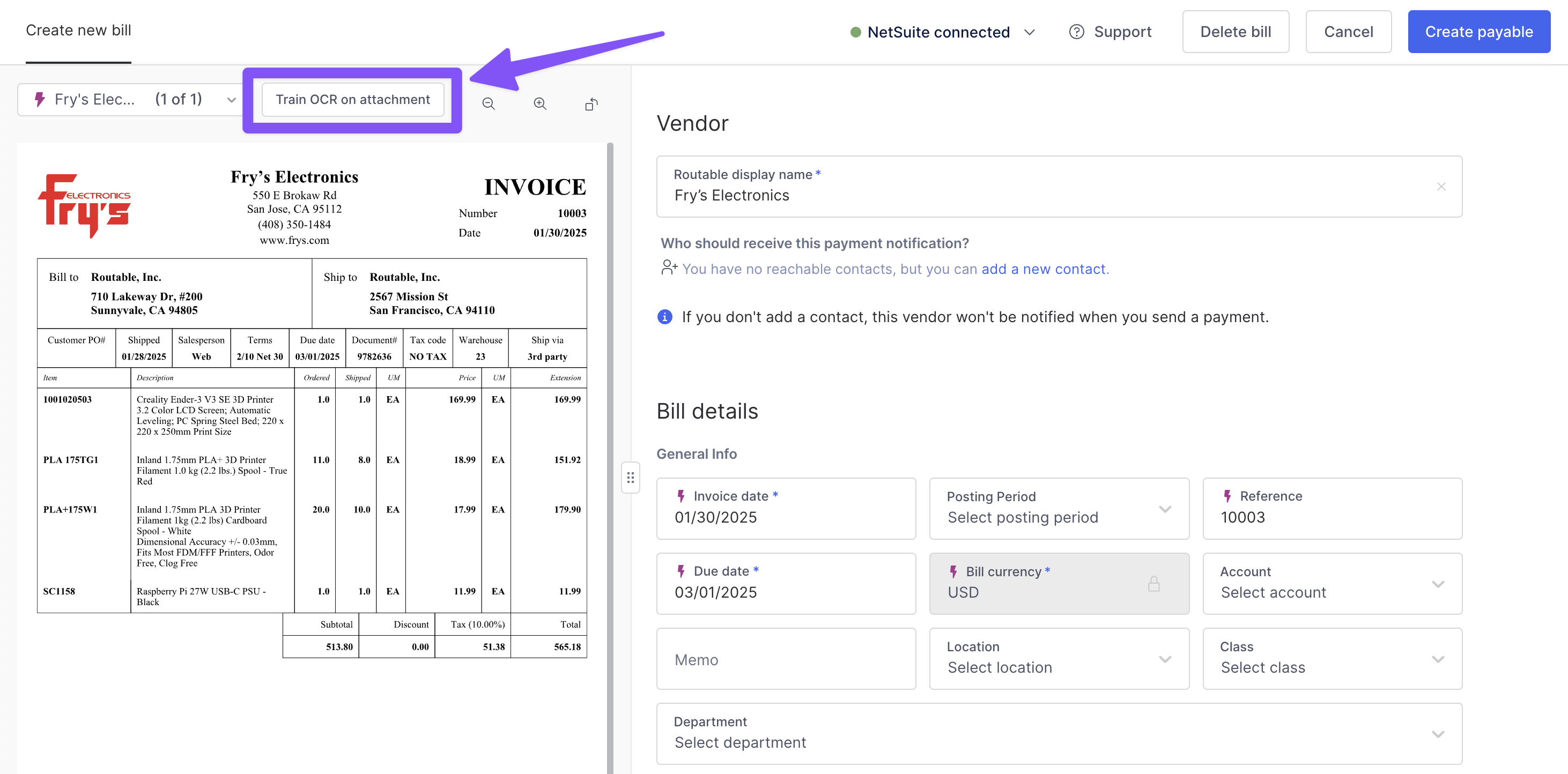Viewport: 1568px width, 774px height.
Task: Rotate the invoice attachment
Action: click(x=591, y=104)
